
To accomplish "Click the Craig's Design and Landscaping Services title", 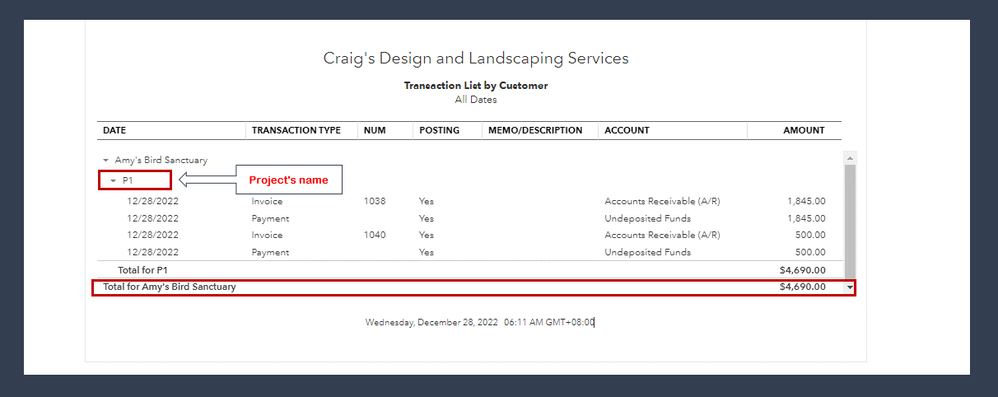I will coord(476,59).
